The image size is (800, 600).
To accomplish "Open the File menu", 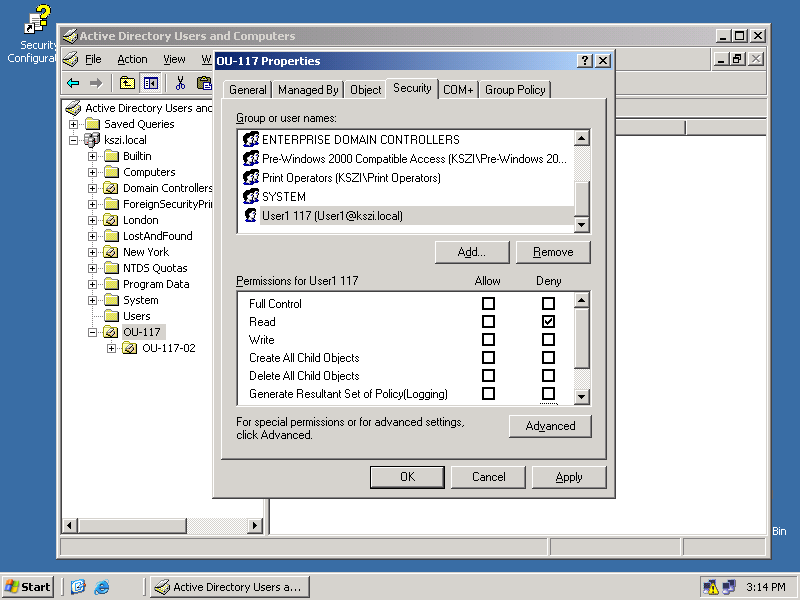I will (93, 59).
